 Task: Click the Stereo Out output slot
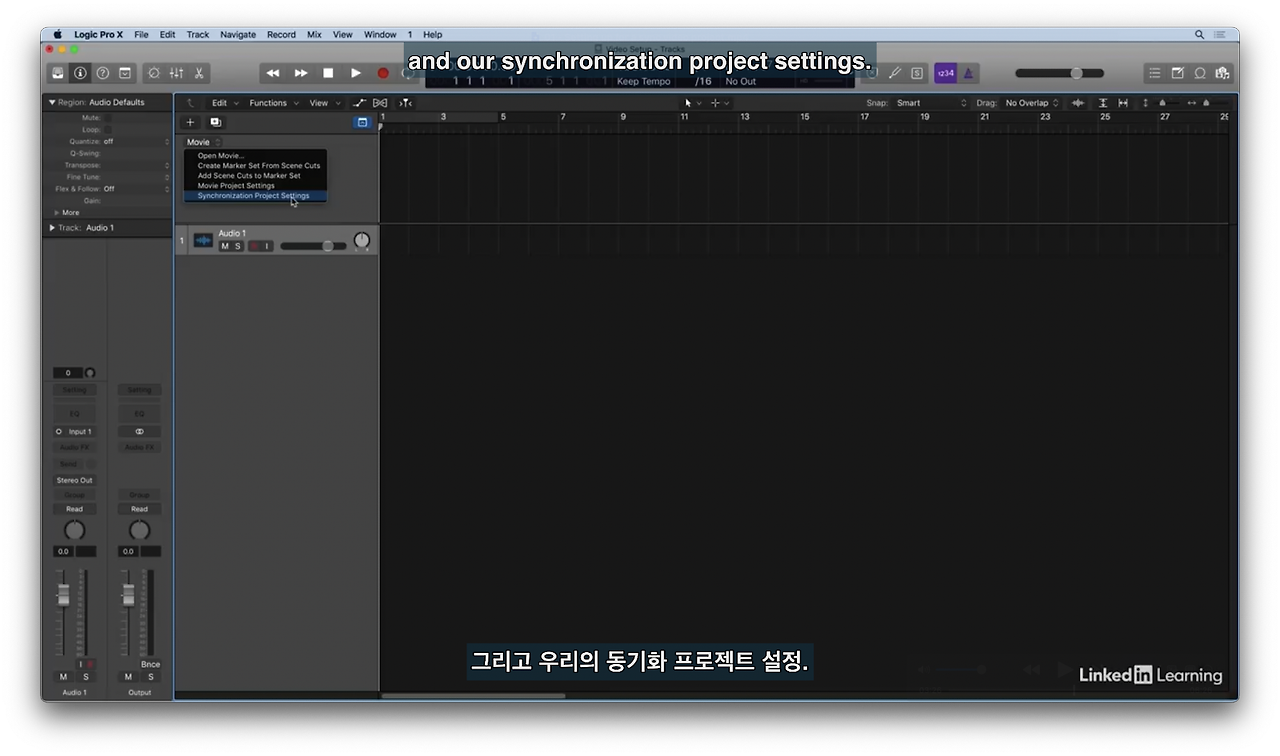[x=74, y=480]
